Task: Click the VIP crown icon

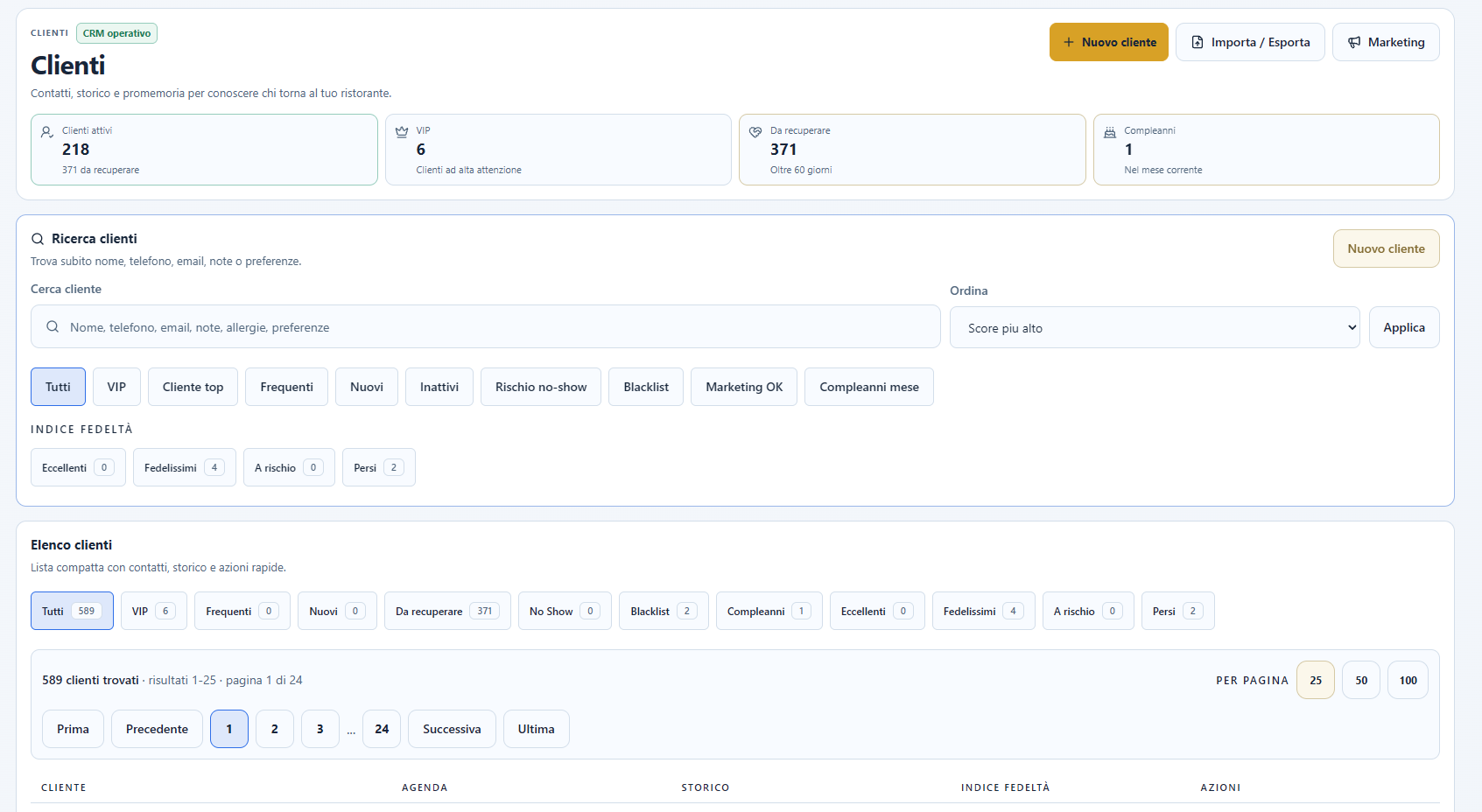Action: point(402,132)
